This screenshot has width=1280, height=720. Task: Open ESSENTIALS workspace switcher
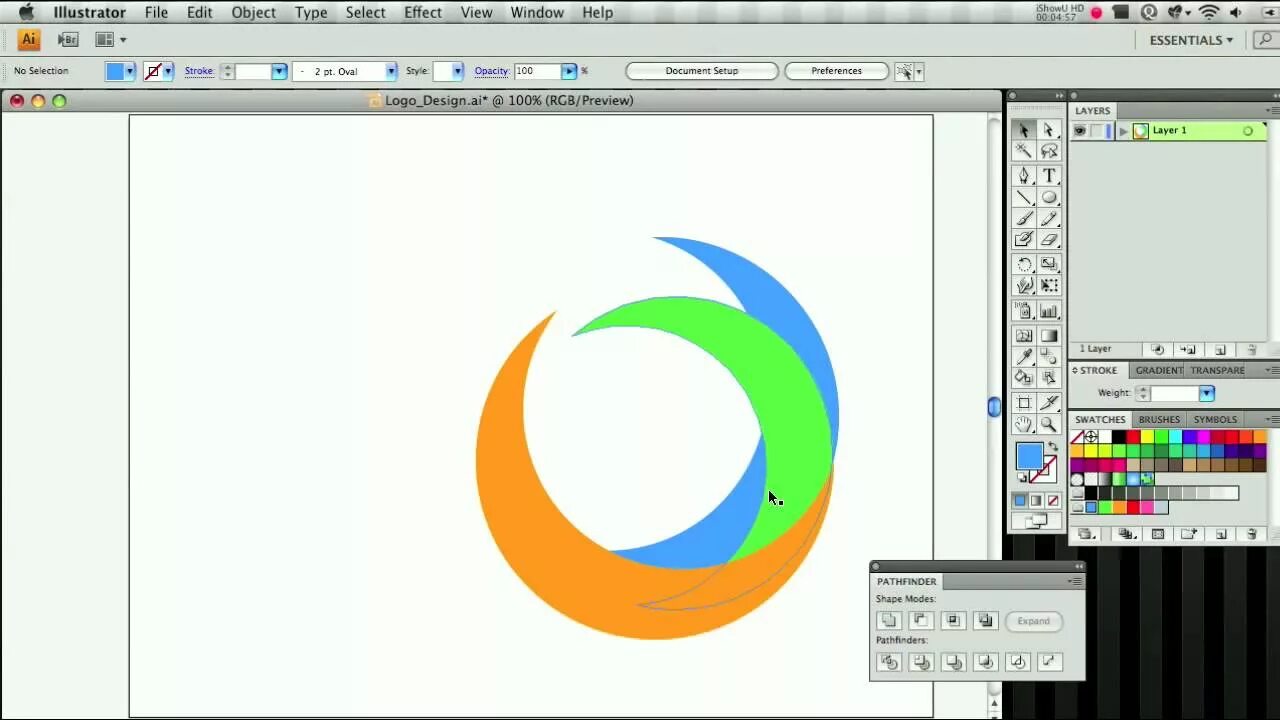[x=1191, y=40]
